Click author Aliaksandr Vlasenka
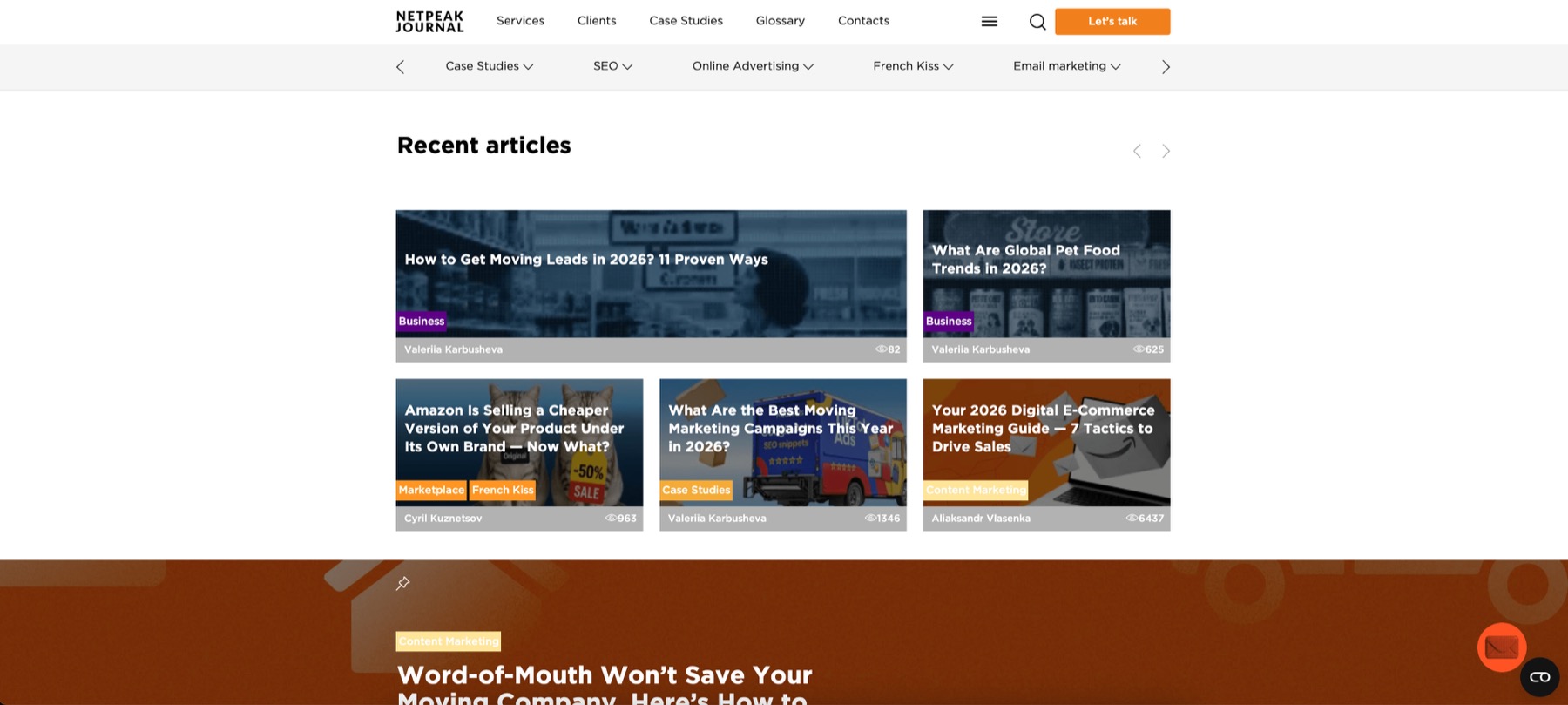Screen dimensions: 1568x705 coord(981,518)
